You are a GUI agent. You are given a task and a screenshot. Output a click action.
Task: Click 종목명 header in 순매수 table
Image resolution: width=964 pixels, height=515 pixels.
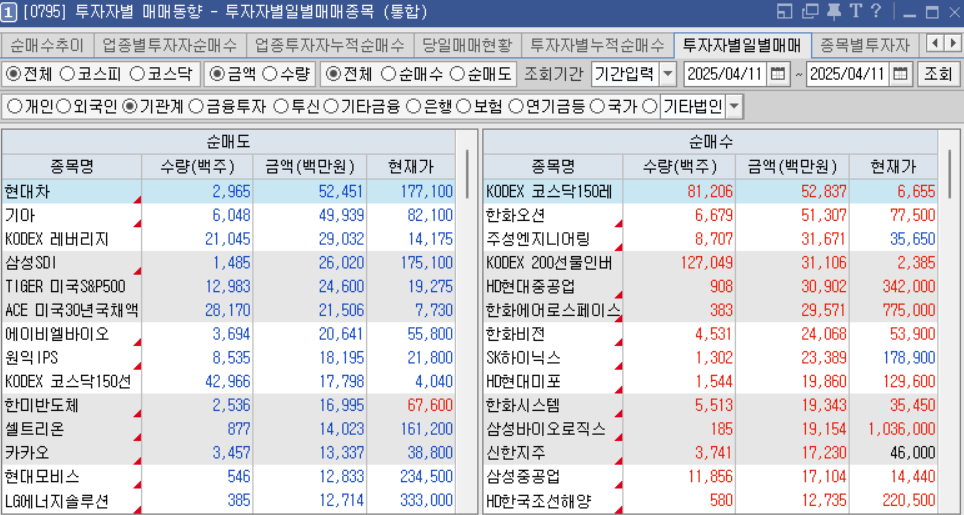[553, 167]
